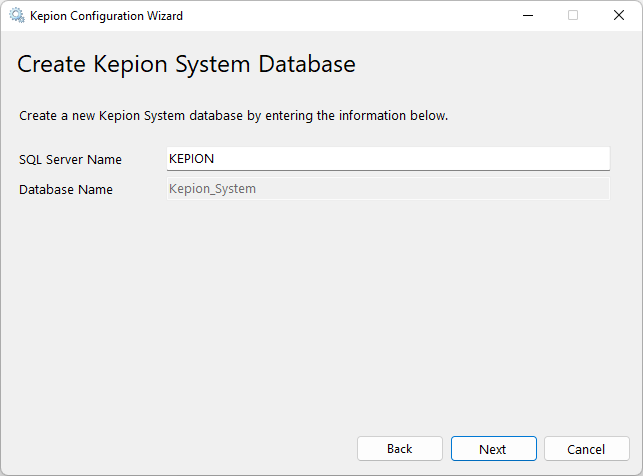Click the disabled maximize window button
The height and width of the screenshot is (476, 643).
(573, 16)
